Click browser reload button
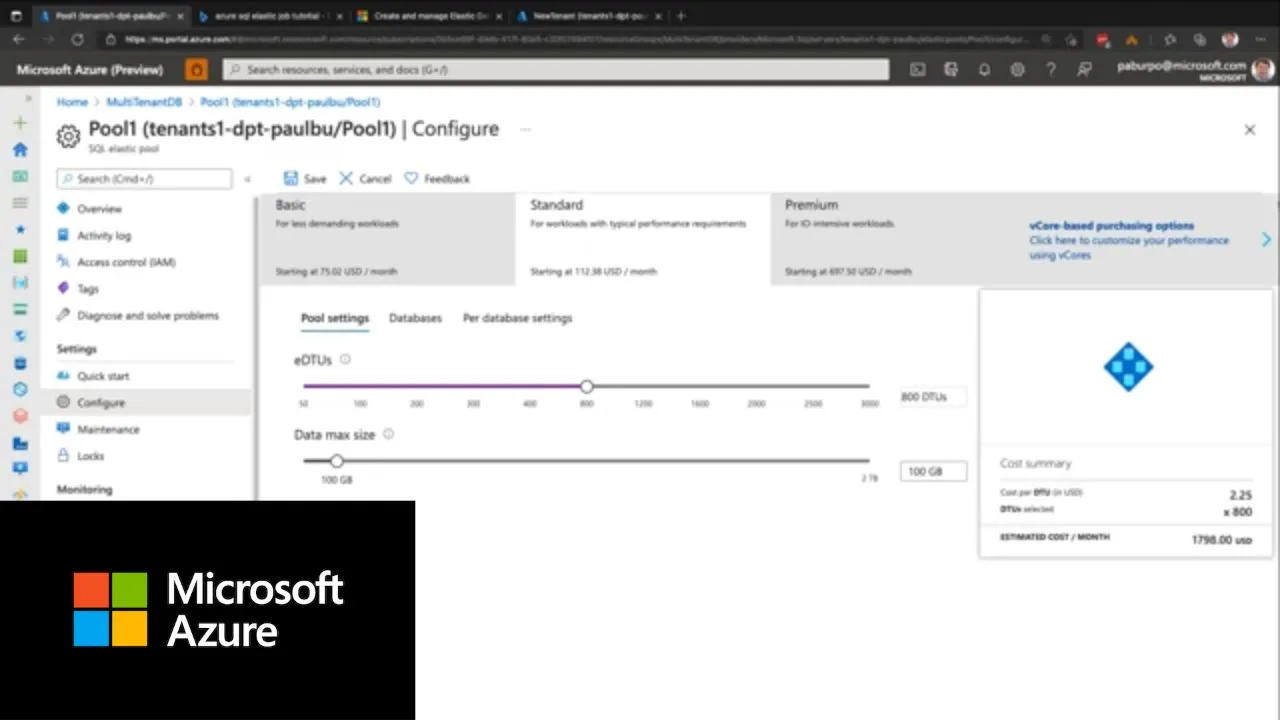The image size is (1280, 720). [x=77, y=39]
